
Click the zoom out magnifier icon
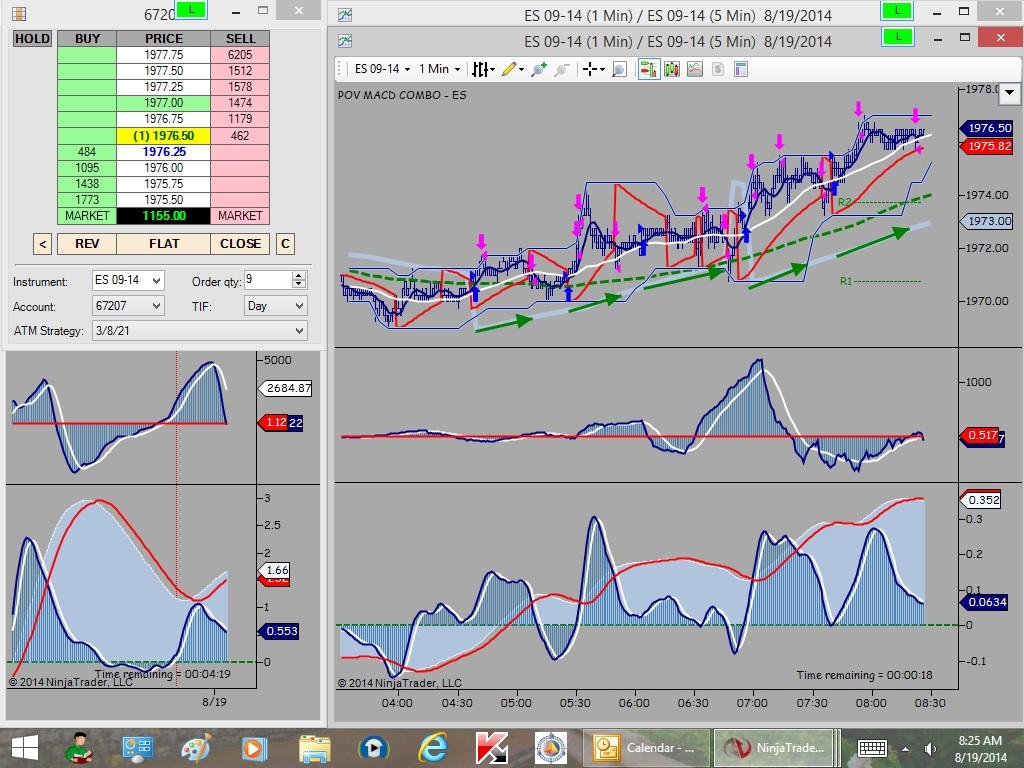point(562,69)
